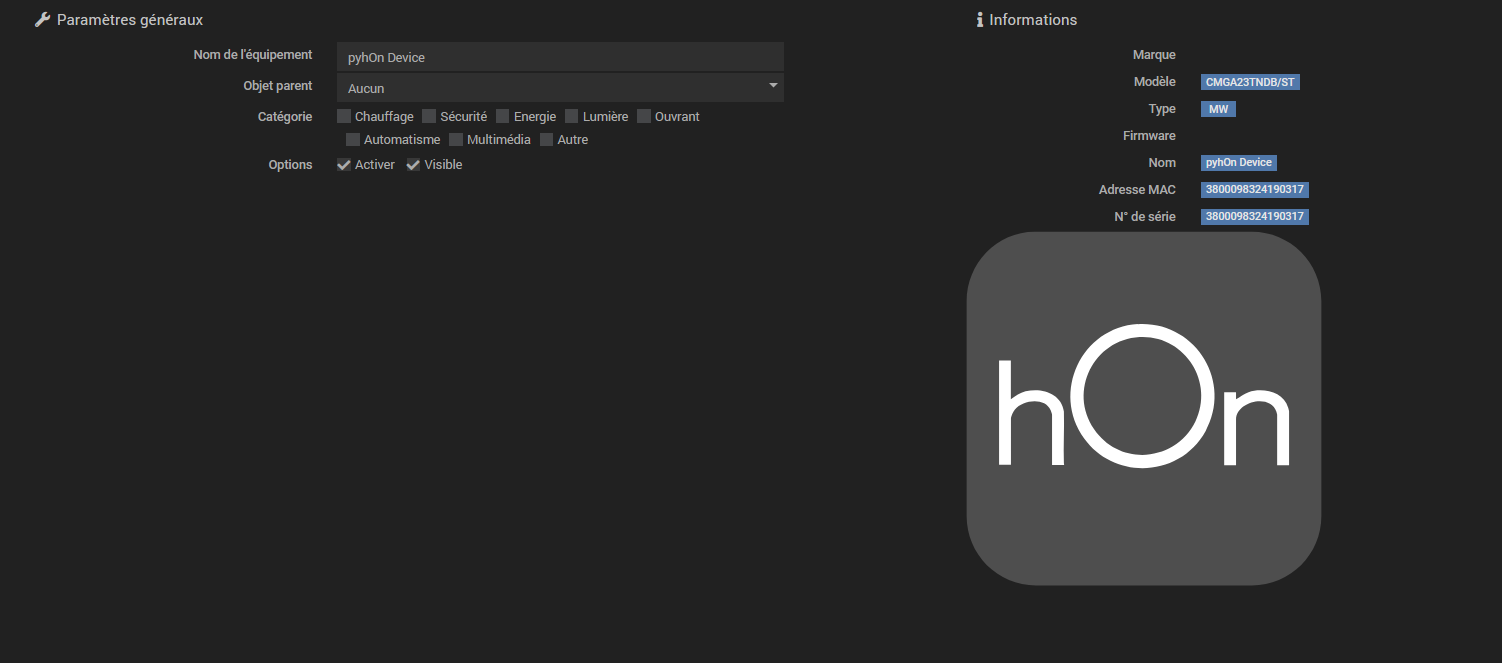The height and width of the screenshot is (663, 1502).
Task: Click the wrench icon beside Paramètres généraux
Action: click(x=42, y=20)
